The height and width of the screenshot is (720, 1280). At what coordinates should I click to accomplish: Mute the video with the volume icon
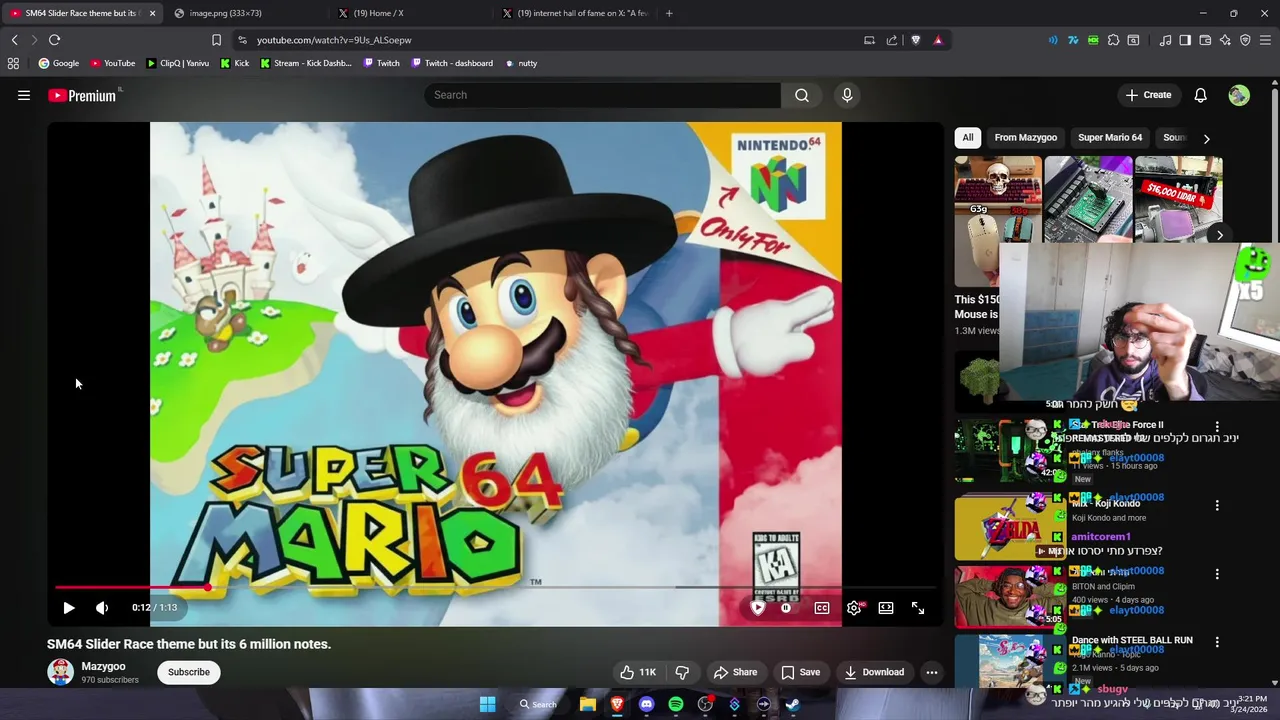click(x=102, y=608)
